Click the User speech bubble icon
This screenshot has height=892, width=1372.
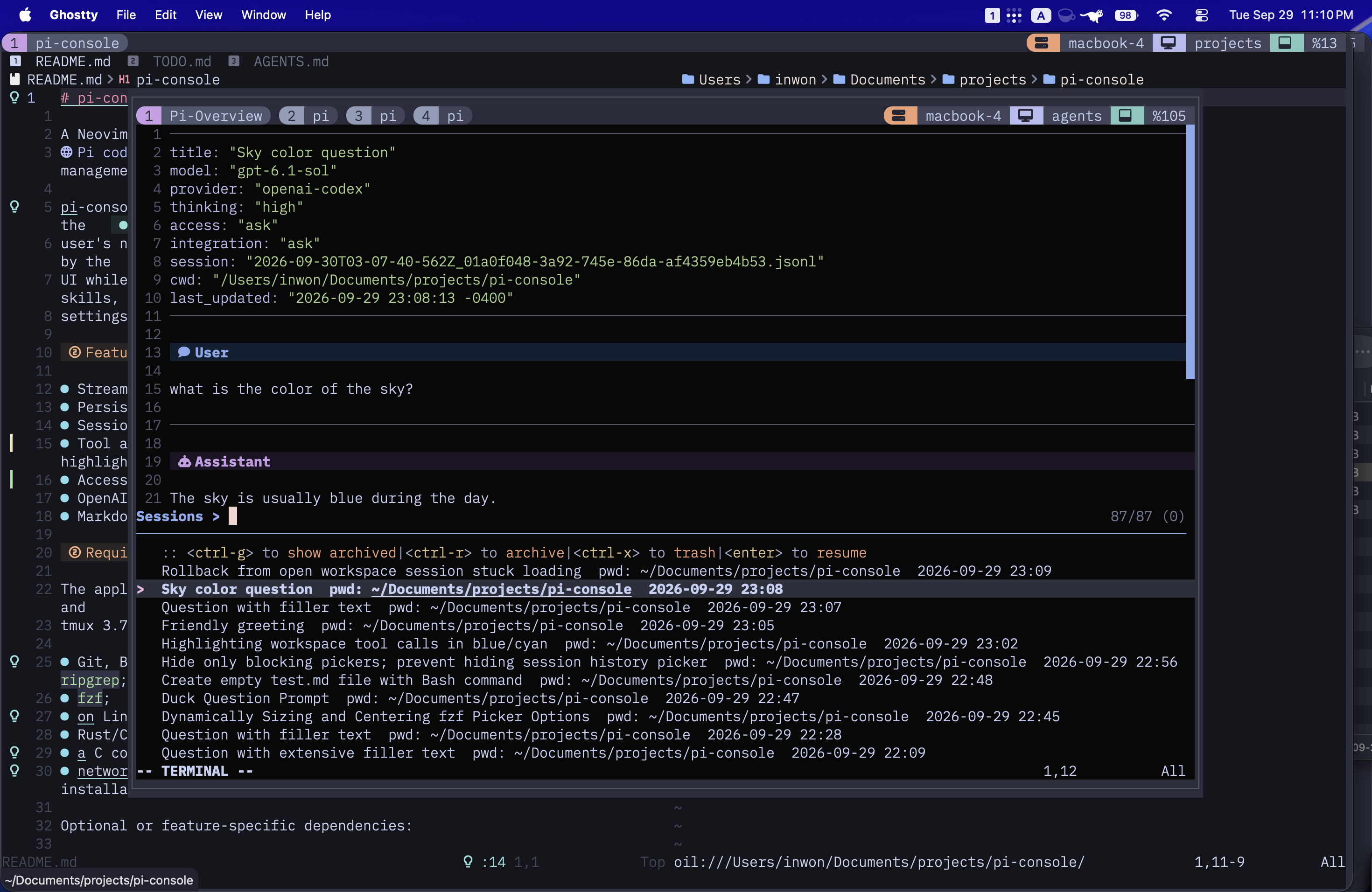click(184, 352)
